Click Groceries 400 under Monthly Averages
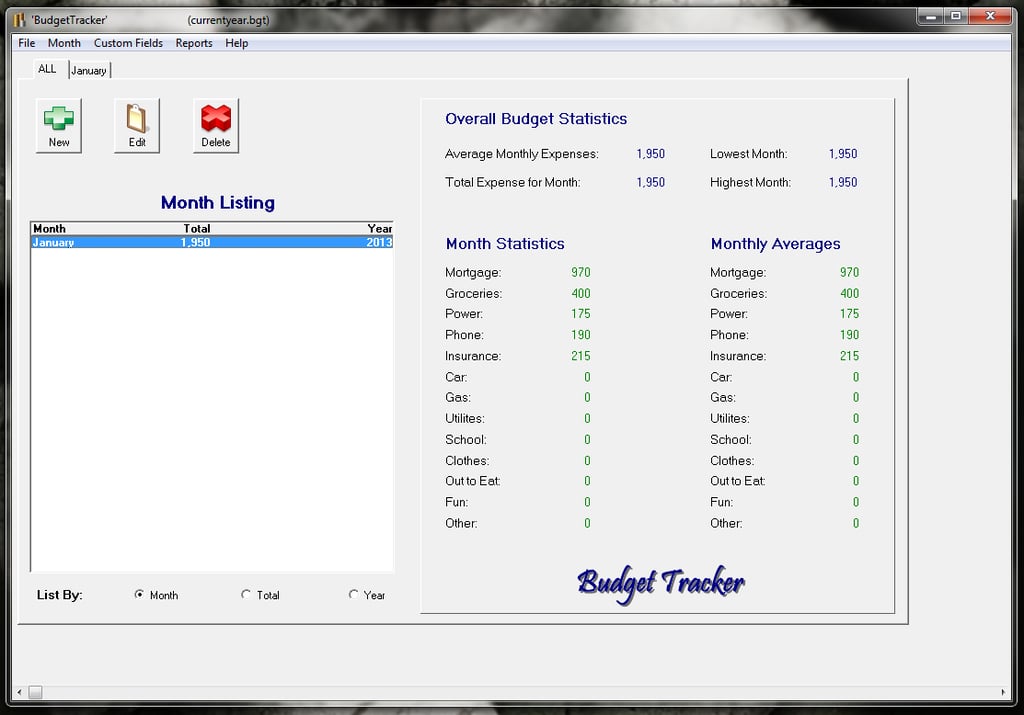Screen dimensions: 1024x715 (849, 293)
